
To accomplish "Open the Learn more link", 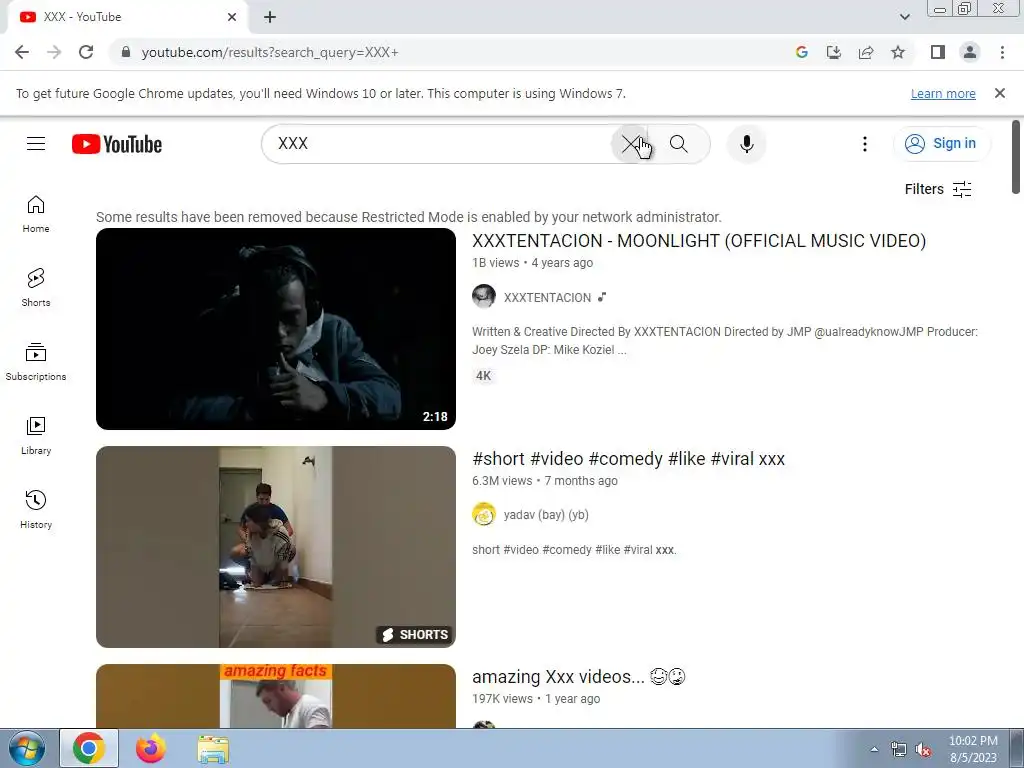I will click(943, 93).
